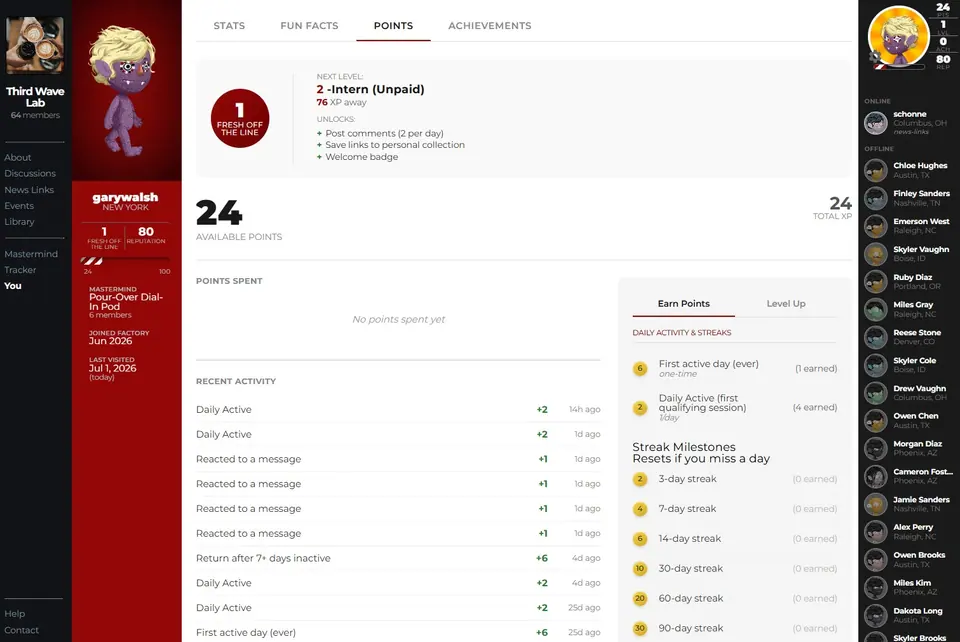Viewport: 960px width, 642px height.
Task: Click Dakota Long's avatar icon
Action: point(876,616)
